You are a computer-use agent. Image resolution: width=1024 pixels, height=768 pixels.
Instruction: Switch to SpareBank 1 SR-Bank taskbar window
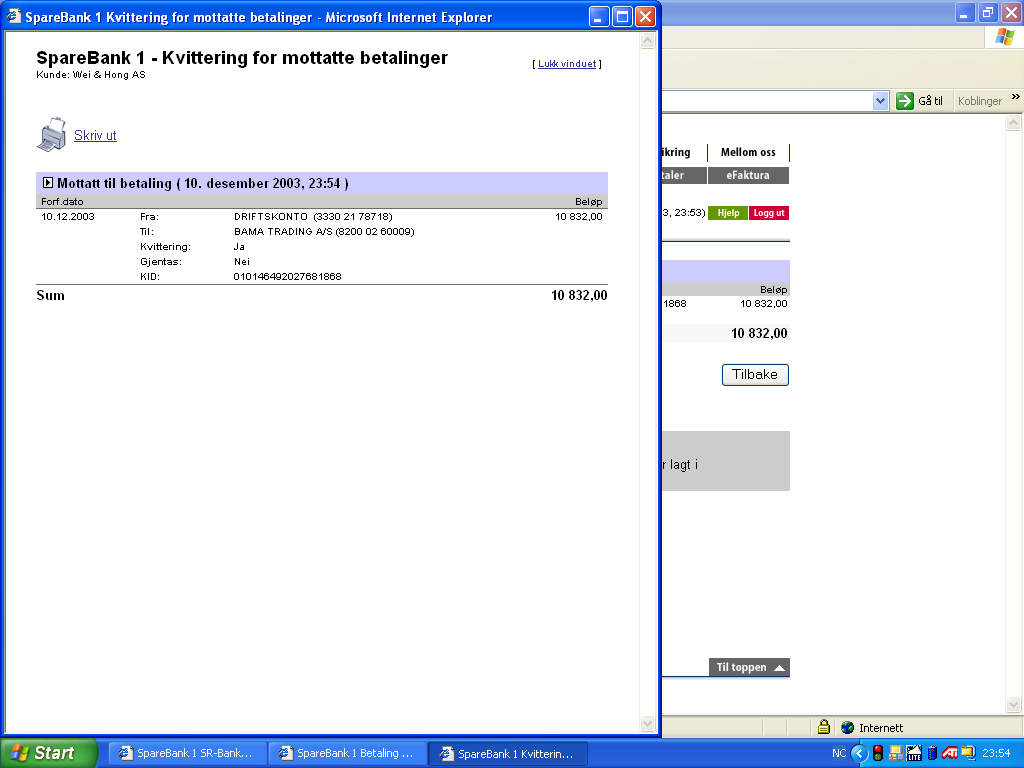click(187, 753)
